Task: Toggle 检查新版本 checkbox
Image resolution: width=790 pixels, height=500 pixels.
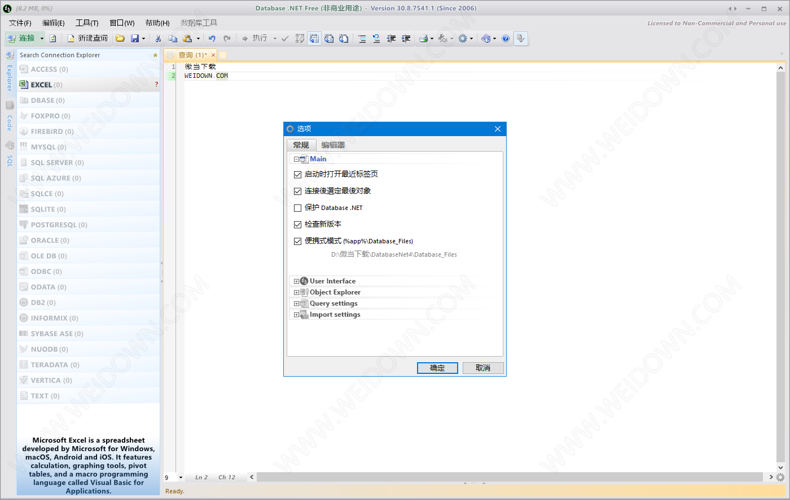Action: pos(297,224)
